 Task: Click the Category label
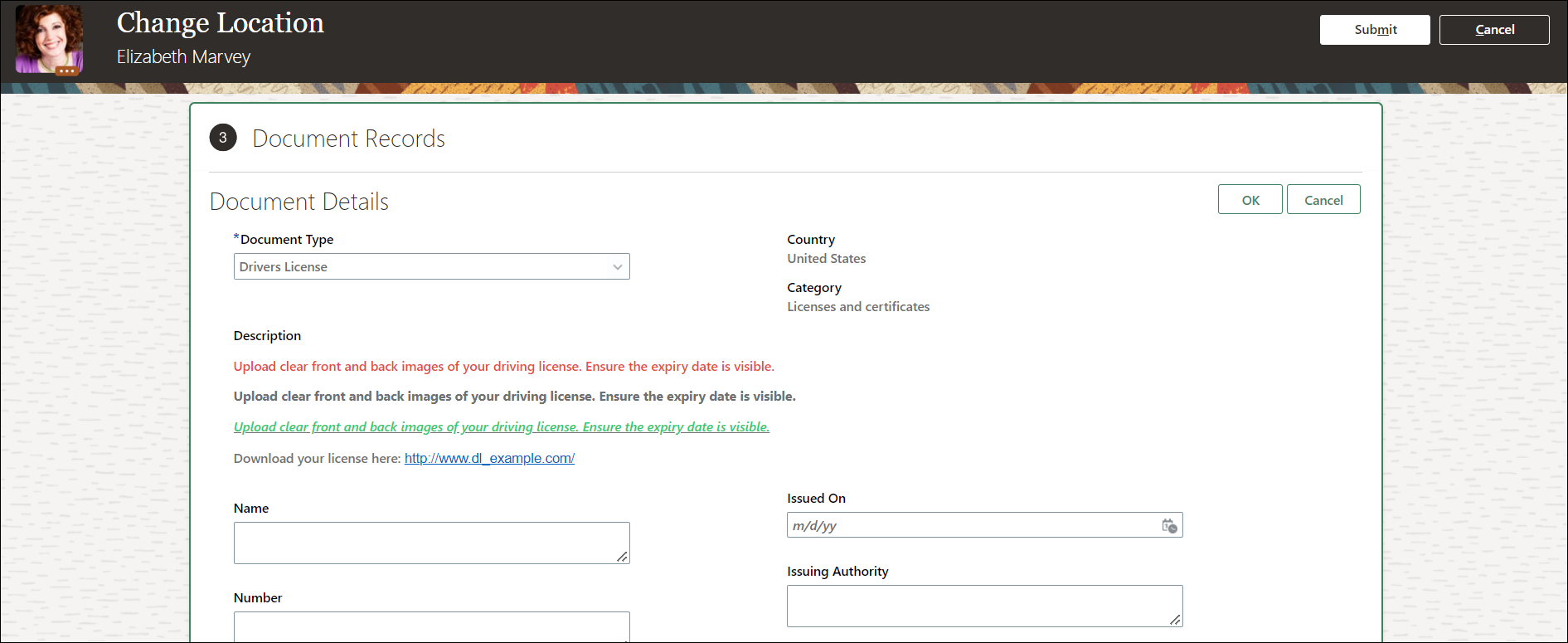pos(814,288)
